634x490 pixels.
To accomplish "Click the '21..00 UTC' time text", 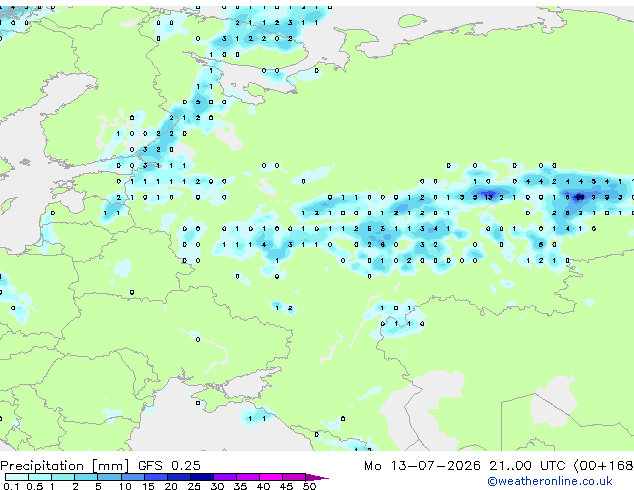I will [x=527, y=466].
